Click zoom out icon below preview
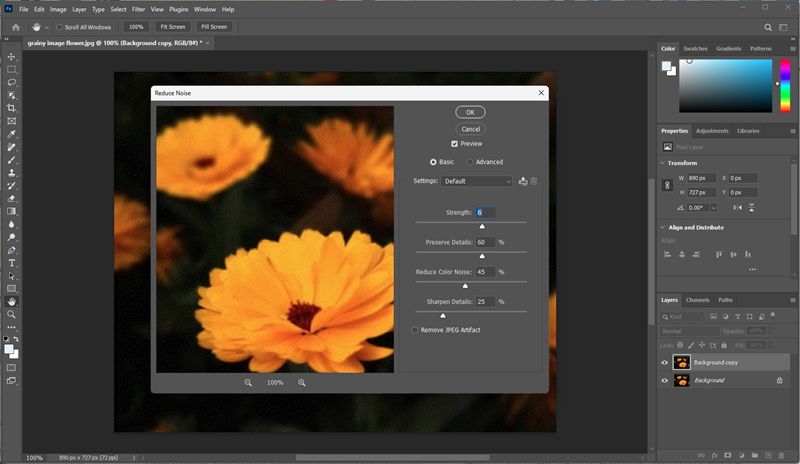 (x=248, y=383)
